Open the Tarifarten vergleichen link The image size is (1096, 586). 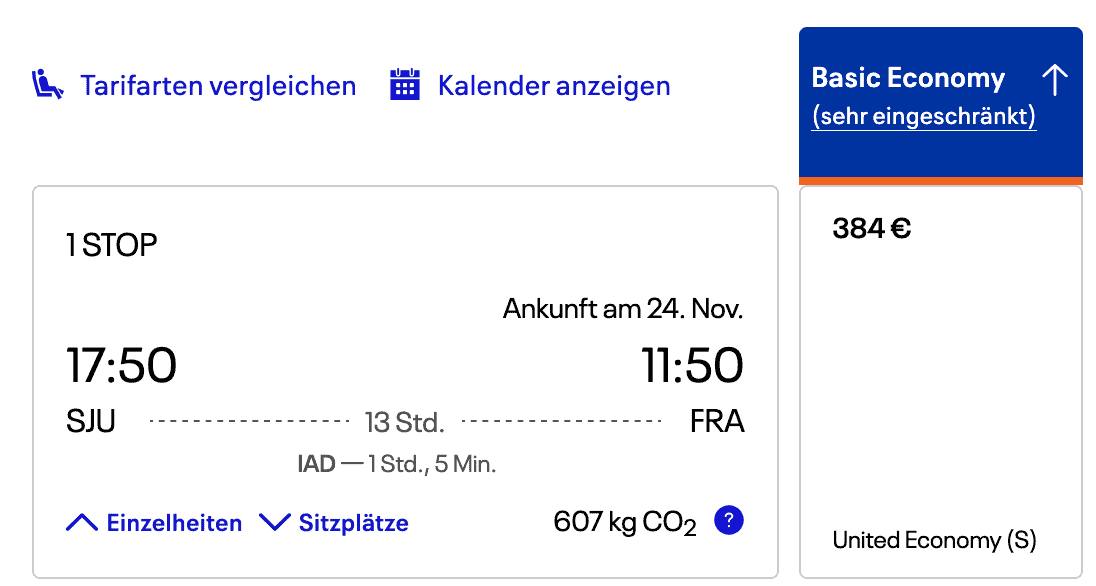(218, 86)
